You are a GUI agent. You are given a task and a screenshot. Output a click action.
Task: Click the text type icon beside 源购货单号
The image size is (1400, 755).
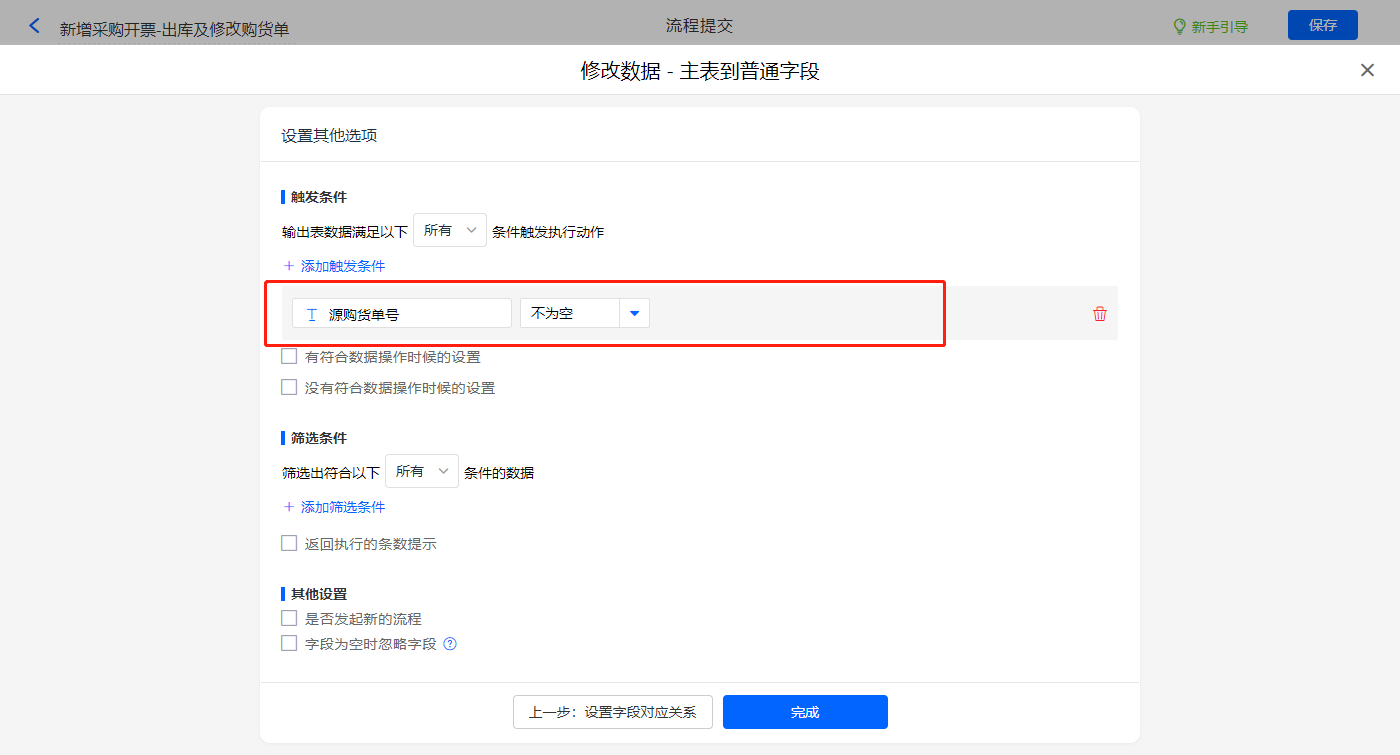(x=311, y=314)
